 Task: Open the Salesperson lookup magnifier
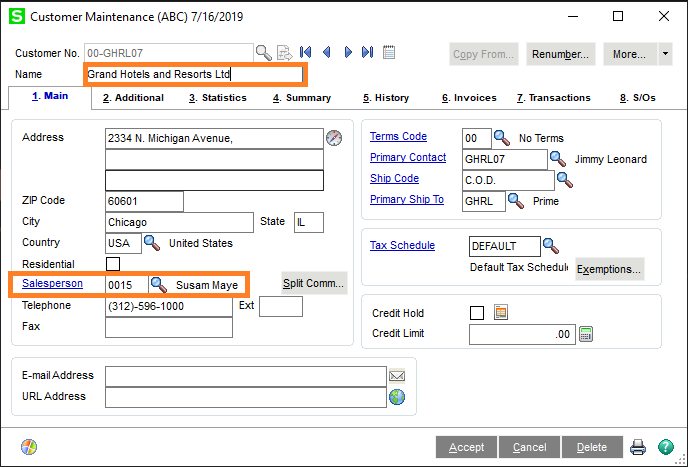(x=159, y=285)
